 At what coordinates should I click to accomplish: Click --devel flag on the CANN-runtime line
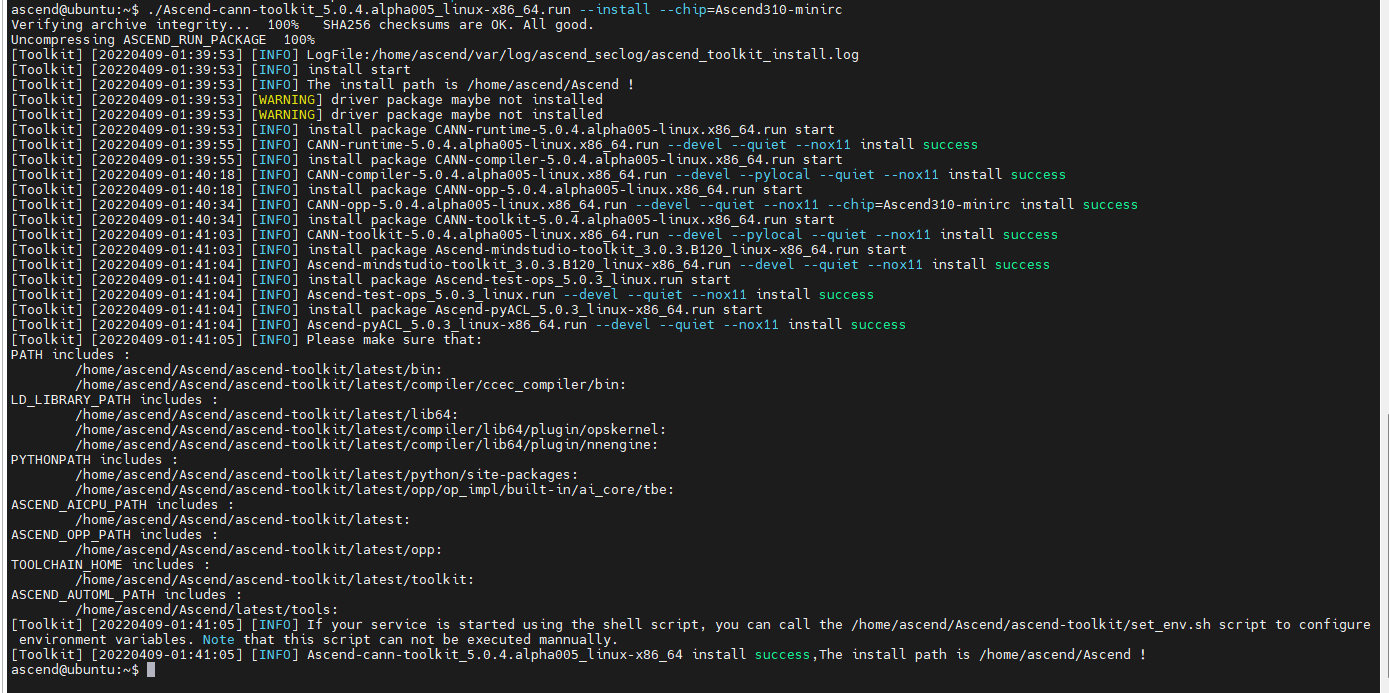(x=695, y=144)
